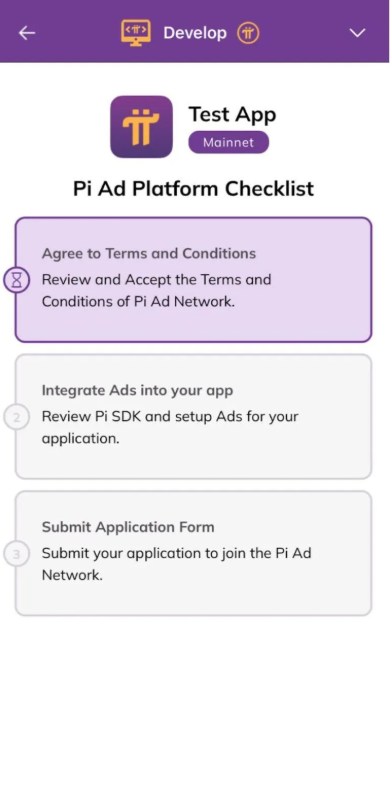Click the step 2 circle indicator

17,417
